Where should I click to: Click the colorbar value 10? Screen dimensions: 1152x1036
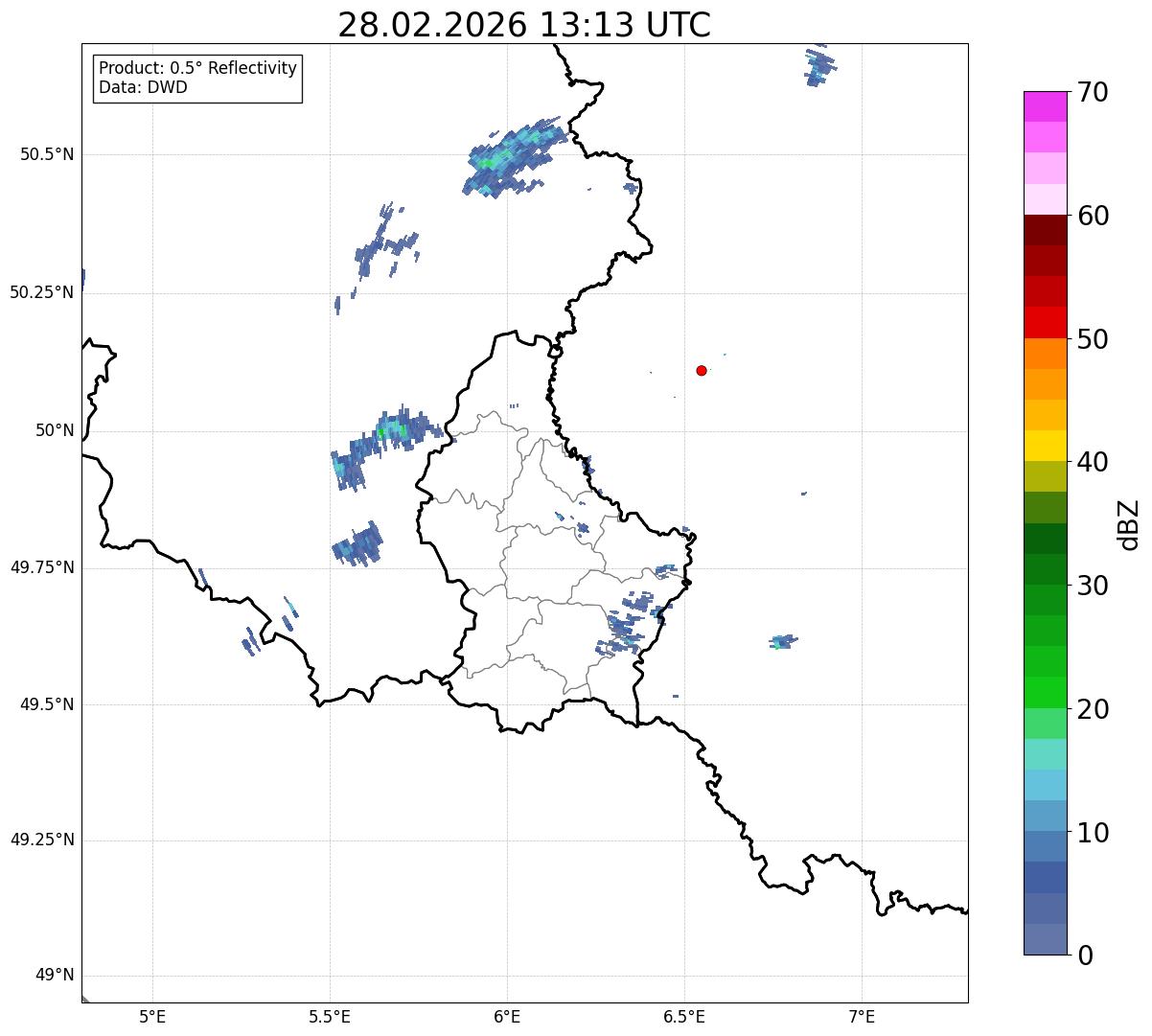coord(1093,832)
